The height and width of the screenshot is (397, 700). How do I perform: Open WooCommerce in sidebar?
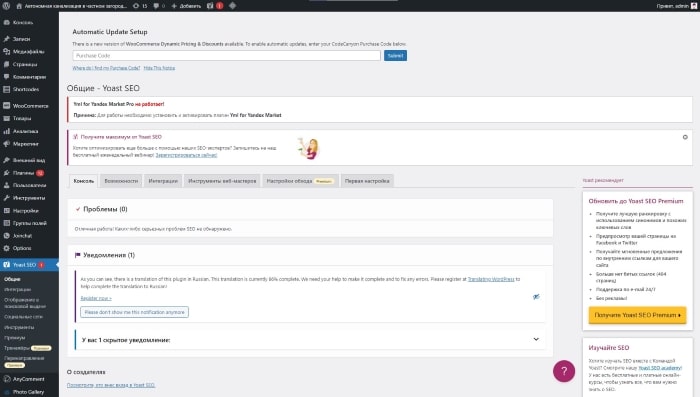(x=29, y=106)
